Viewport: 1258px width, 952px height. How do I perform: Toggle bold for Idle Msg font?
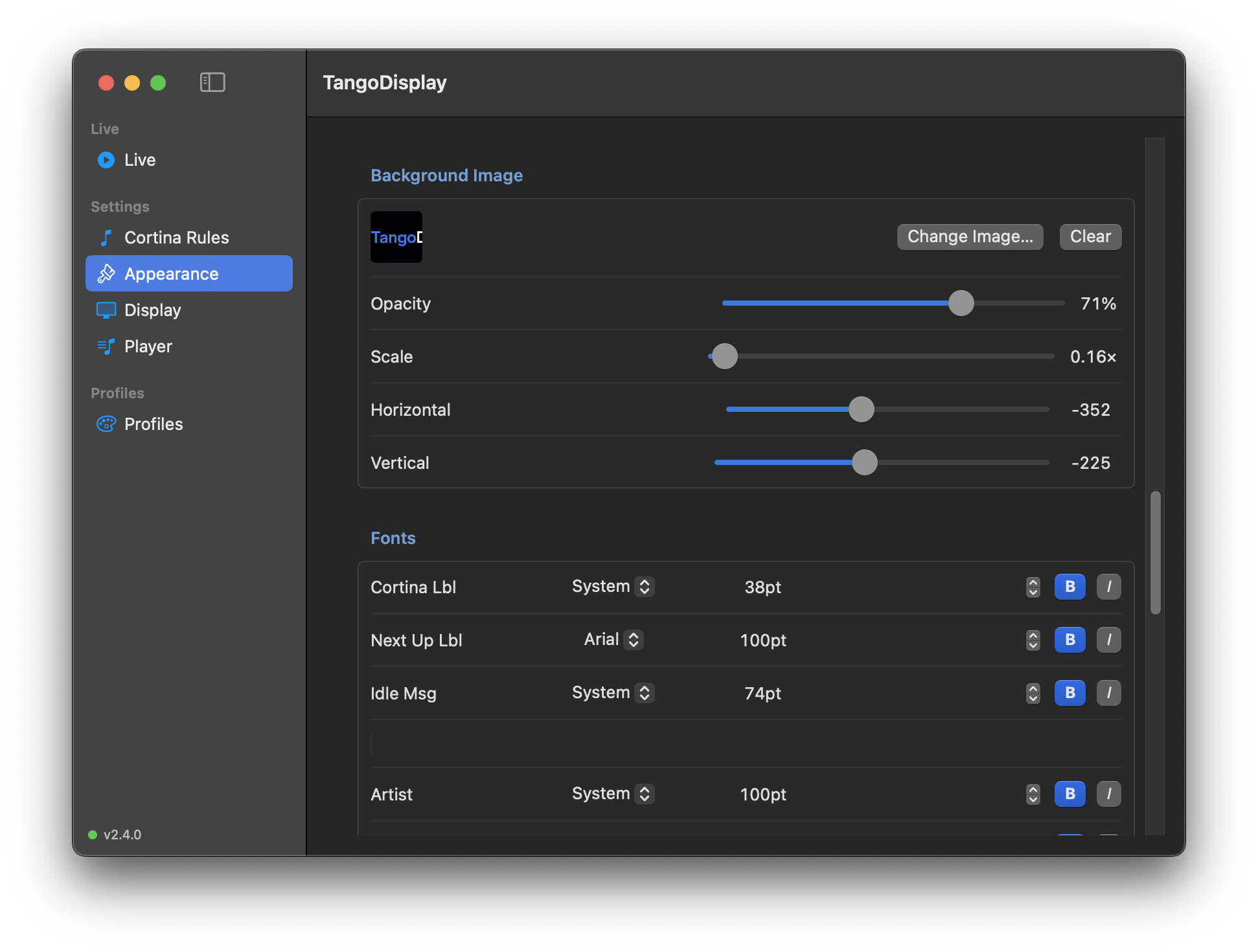pyautogui.click(x=1070, y=693)
